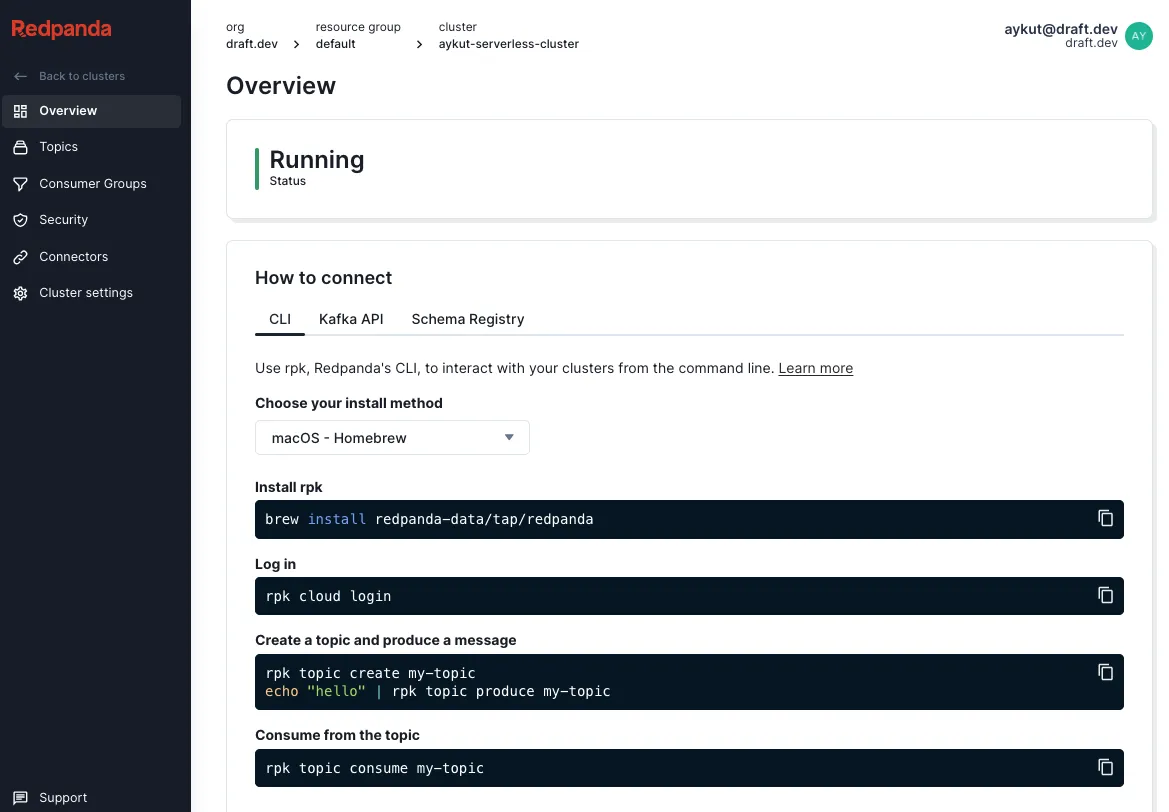Open Topics in the sidebar

click(x=91, y=147)
